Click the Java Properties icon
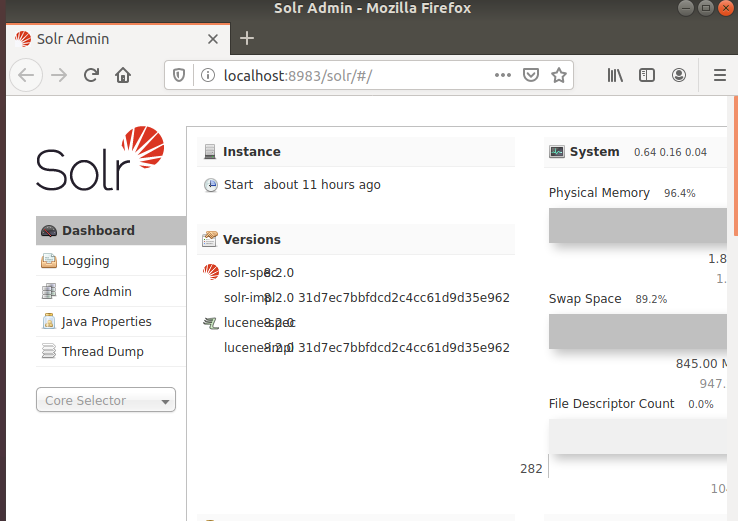The image size is (738, 521). click(x=48, y=322)
